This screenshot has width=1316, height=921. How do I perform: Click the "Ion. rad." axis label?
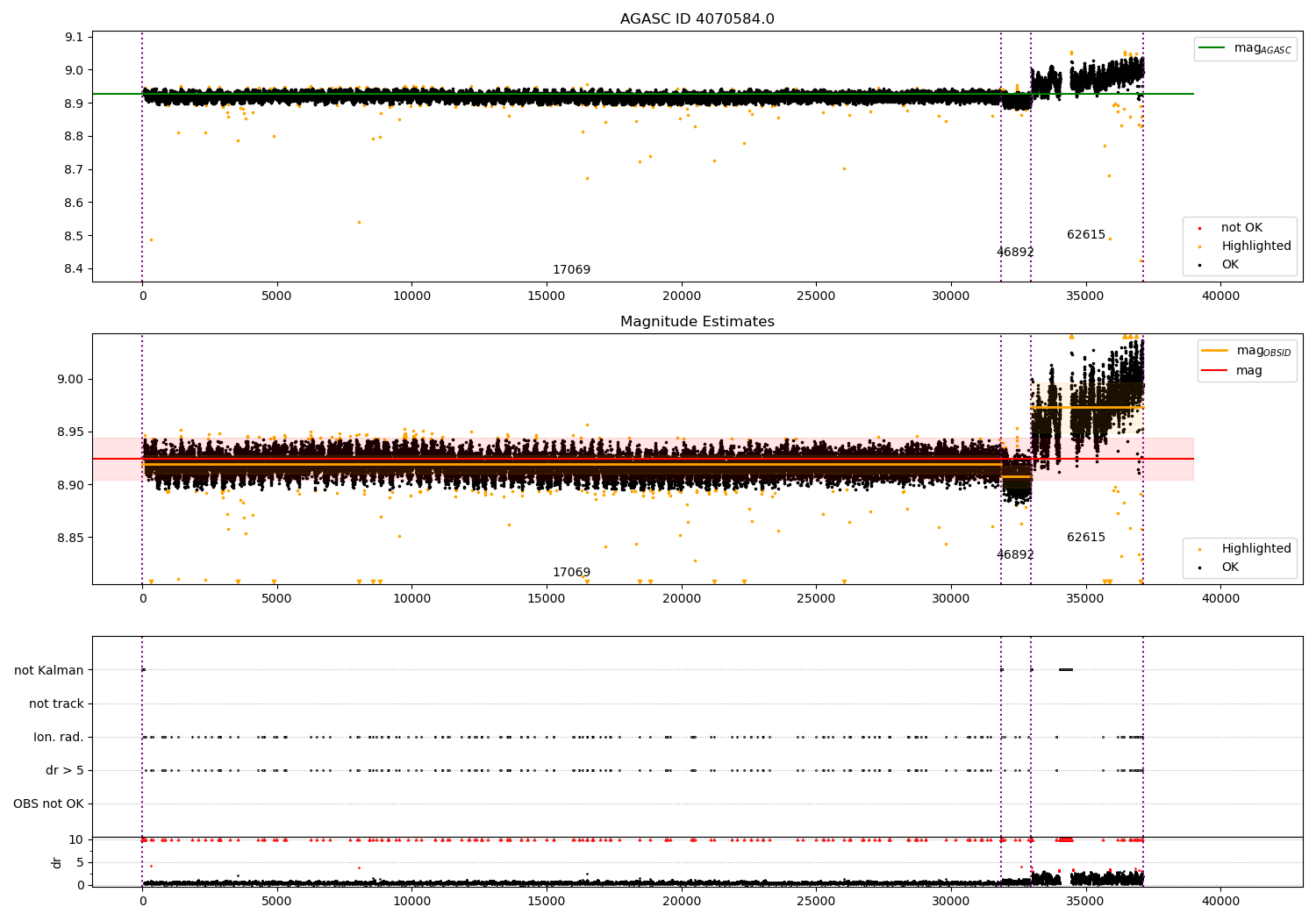click(59, 738)
